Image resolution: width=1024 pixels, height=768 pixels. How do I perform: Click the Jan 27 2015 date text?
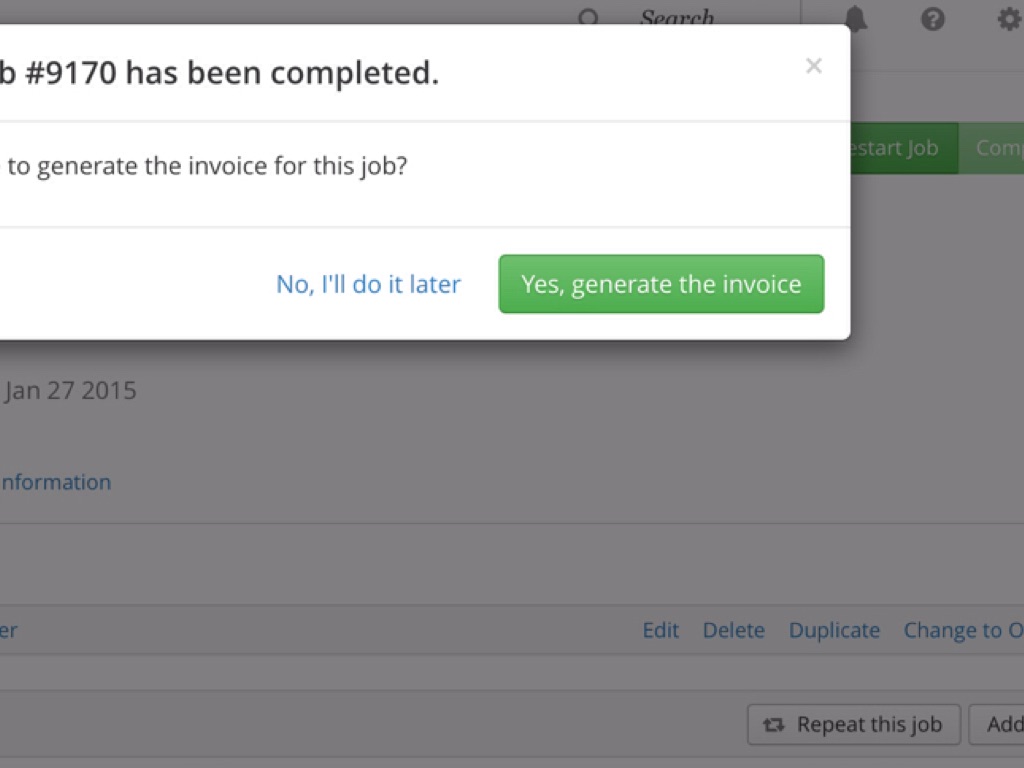pyautogui.click(x=70, y=390)
